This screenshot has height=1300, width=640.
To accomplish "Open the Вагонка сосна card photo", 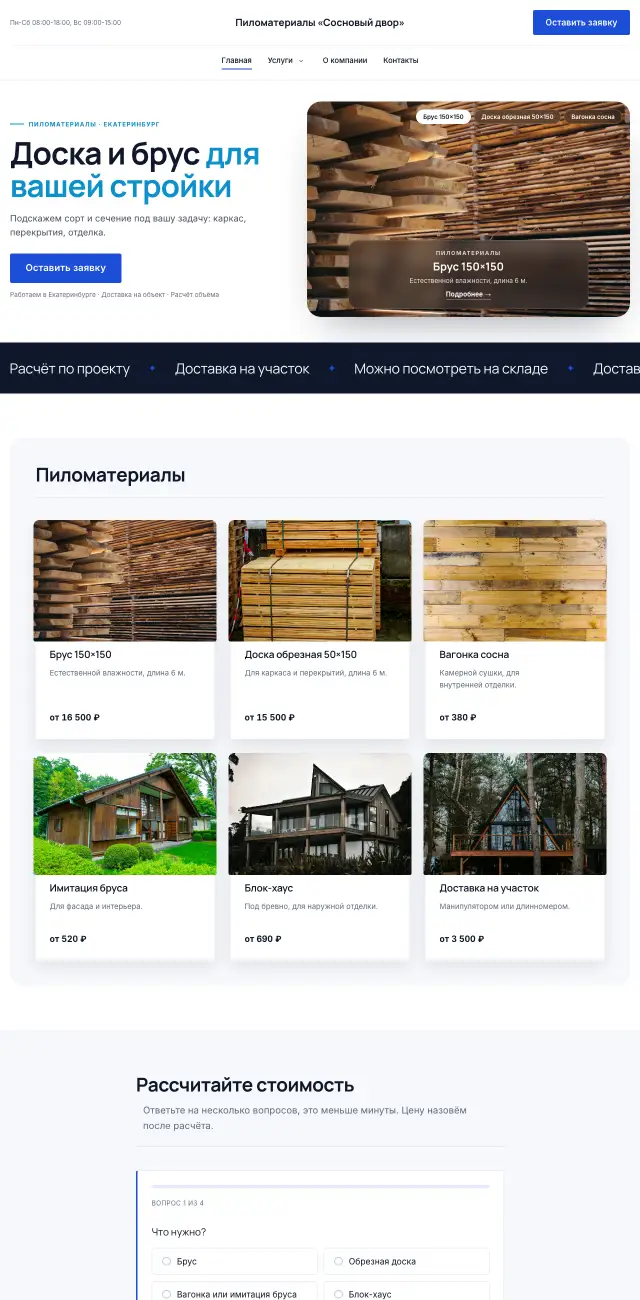I will [x=515, y=581].
